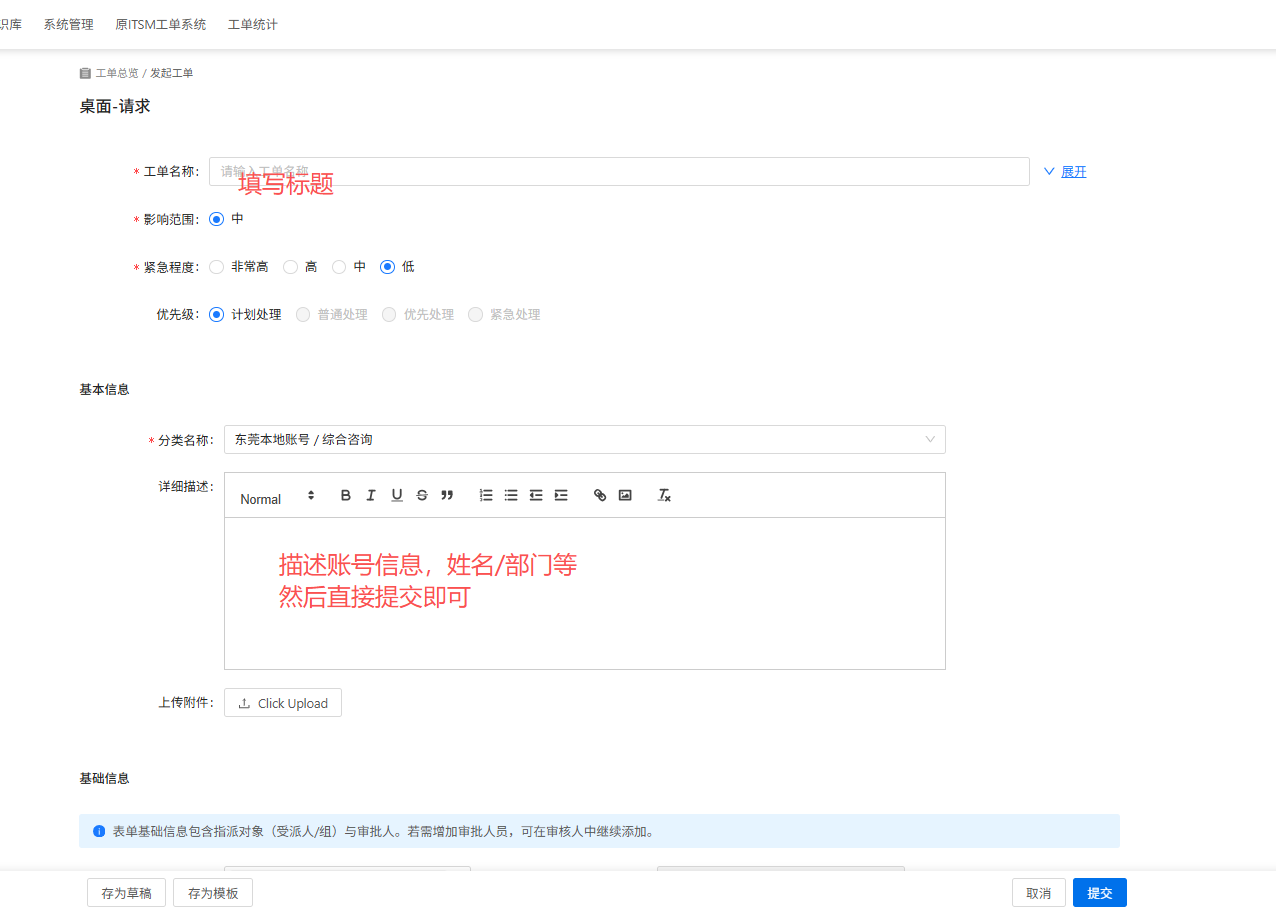Click inside the 详细描述 editor area
This screenshot has height=914, width=1276.
click(x=584, y=593)
